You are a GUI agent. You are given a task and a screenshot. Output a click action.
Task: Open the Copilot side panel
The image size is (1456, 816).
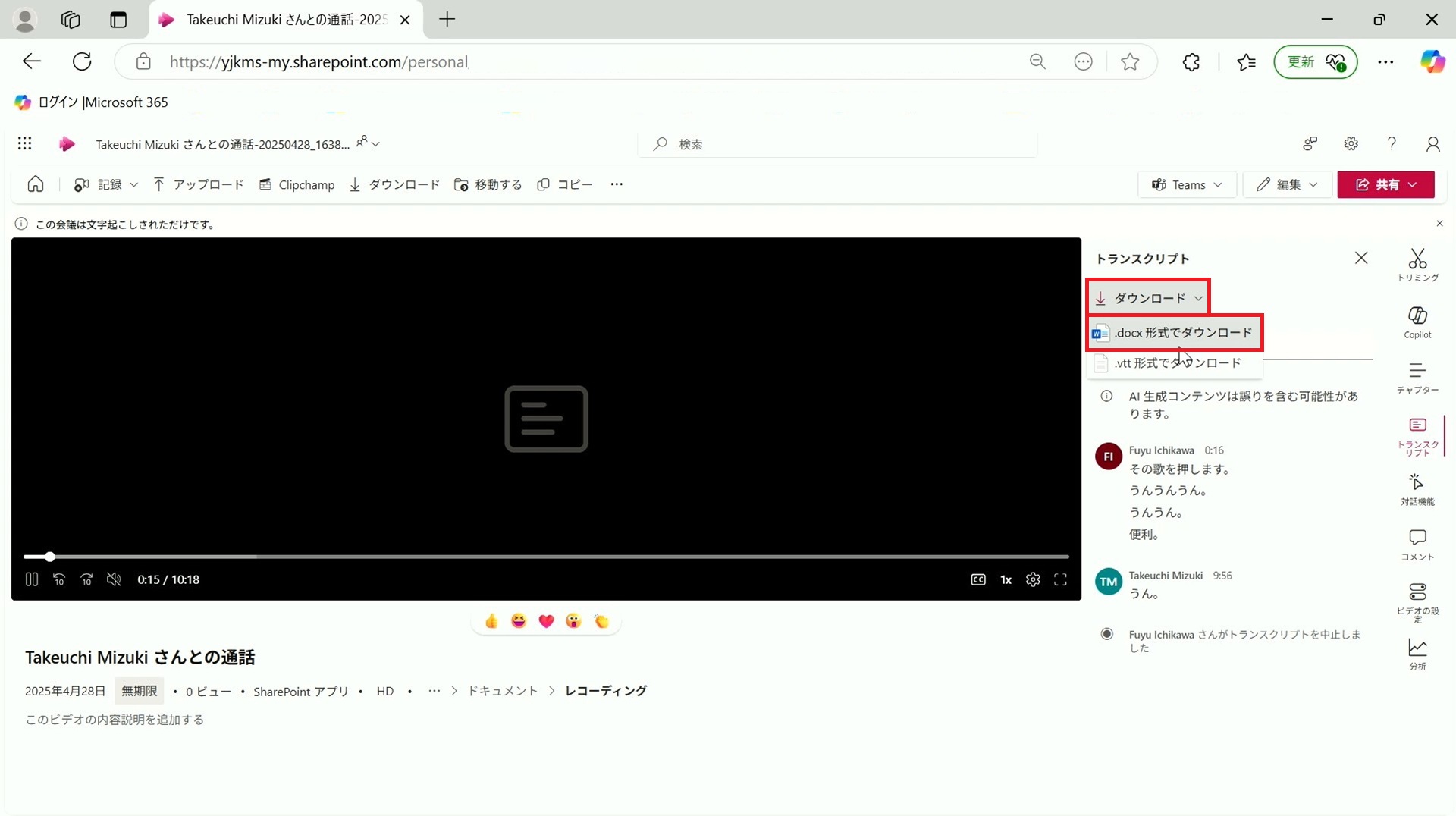pyautogui.click(x=1417, y=322)
